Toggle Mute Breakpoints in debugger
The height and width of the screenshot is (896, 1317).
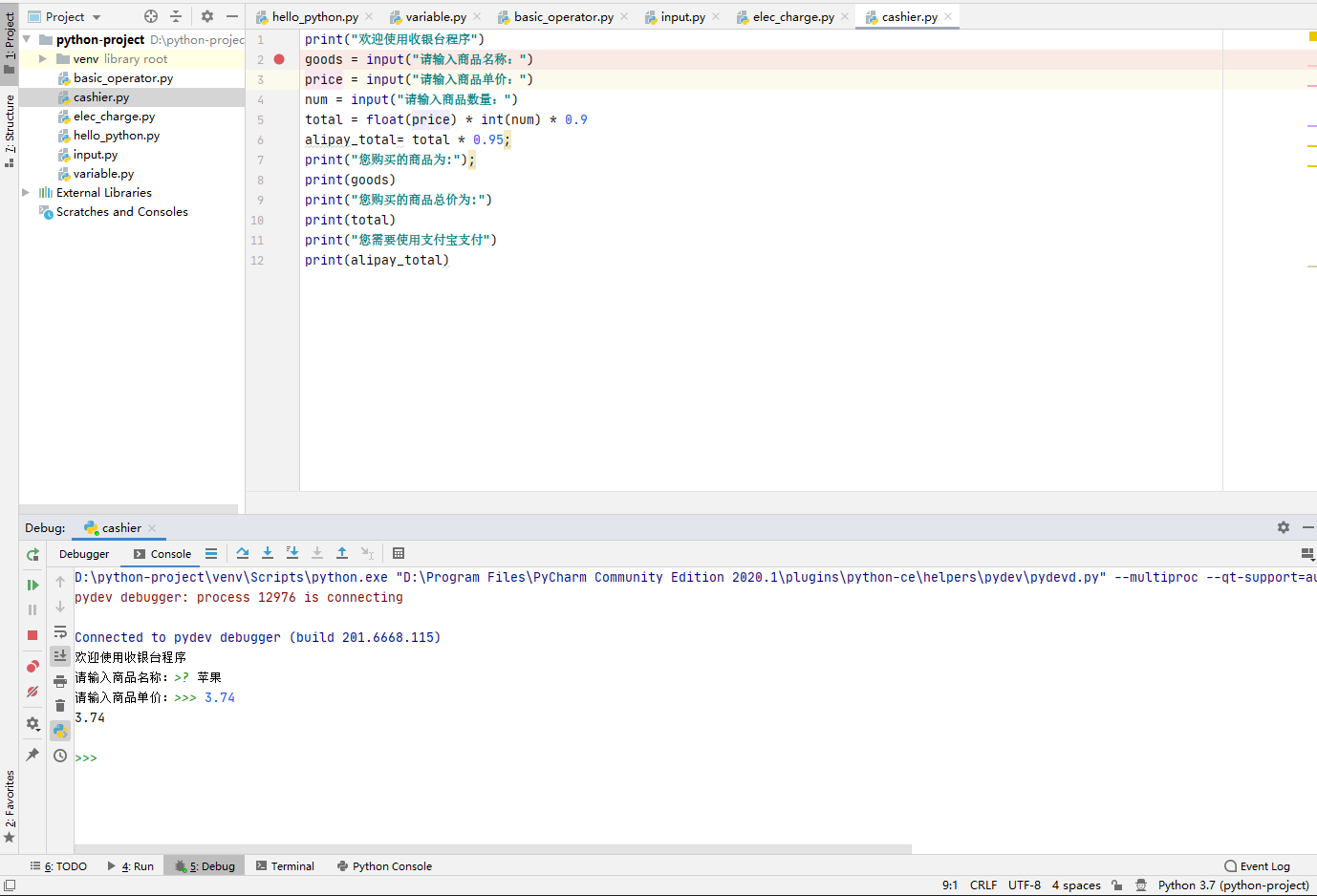tap(32, 692)
